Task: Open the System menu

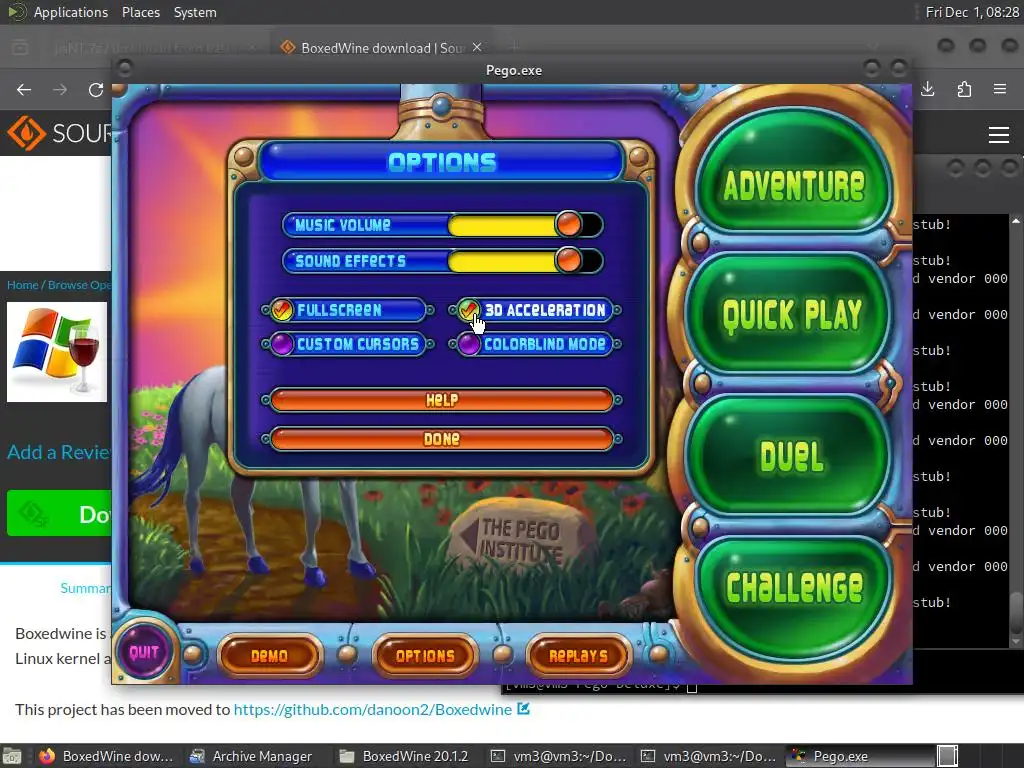Action: [x=195, y=12]
